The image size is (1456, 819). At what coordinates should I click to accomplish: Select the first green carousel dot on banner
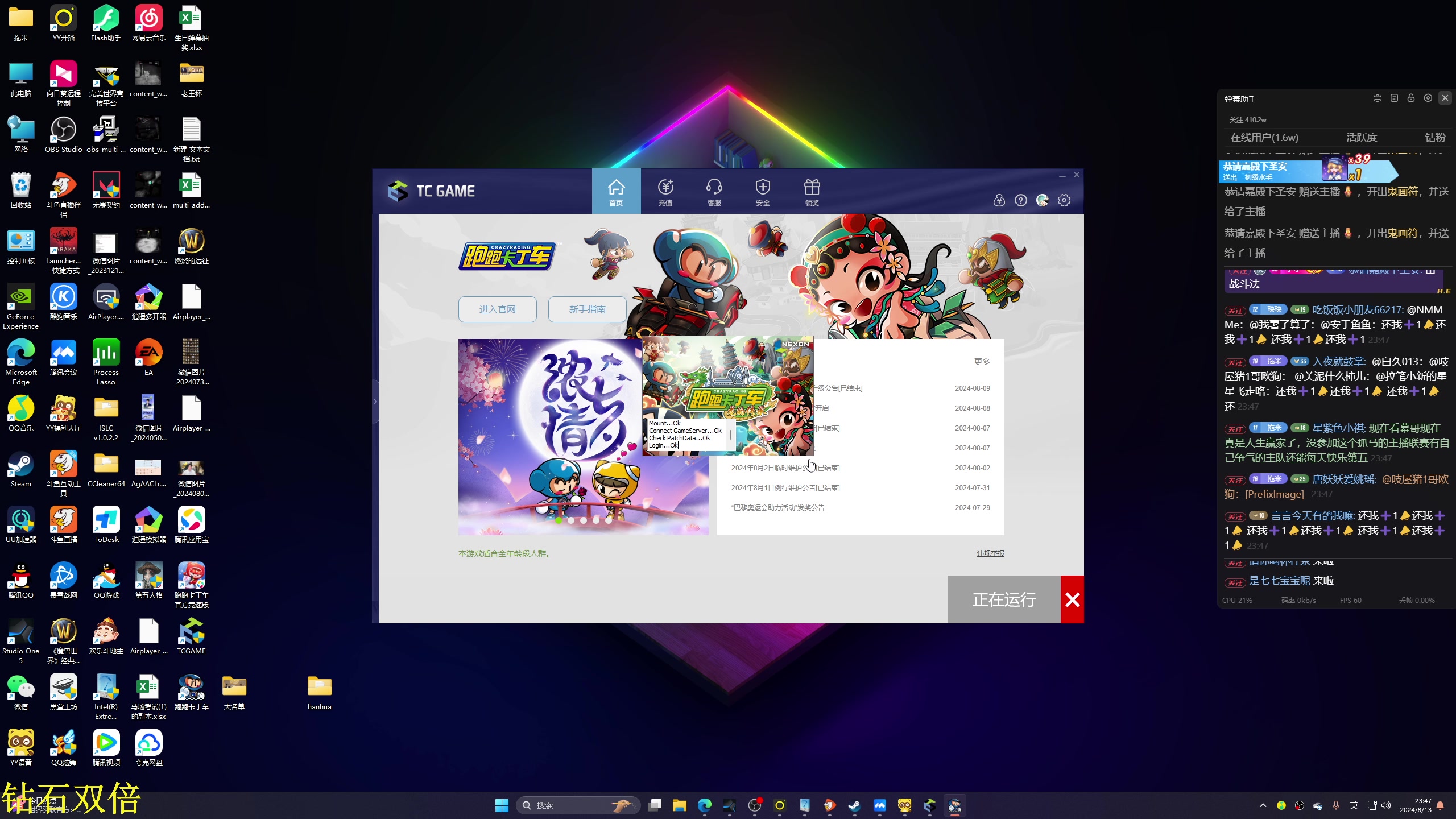click(x=559, y=520)
